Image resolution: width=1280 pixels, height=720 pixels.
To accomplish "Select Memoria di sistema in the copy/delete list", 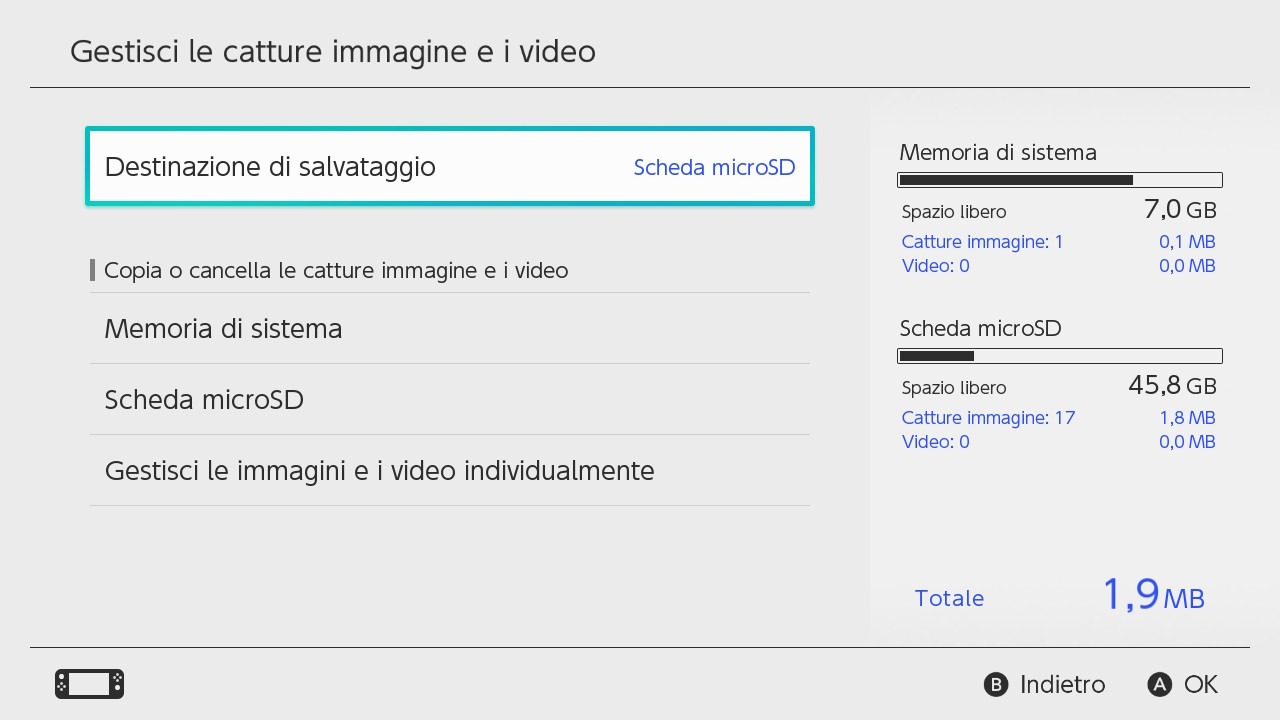I will tap(223, 329).
